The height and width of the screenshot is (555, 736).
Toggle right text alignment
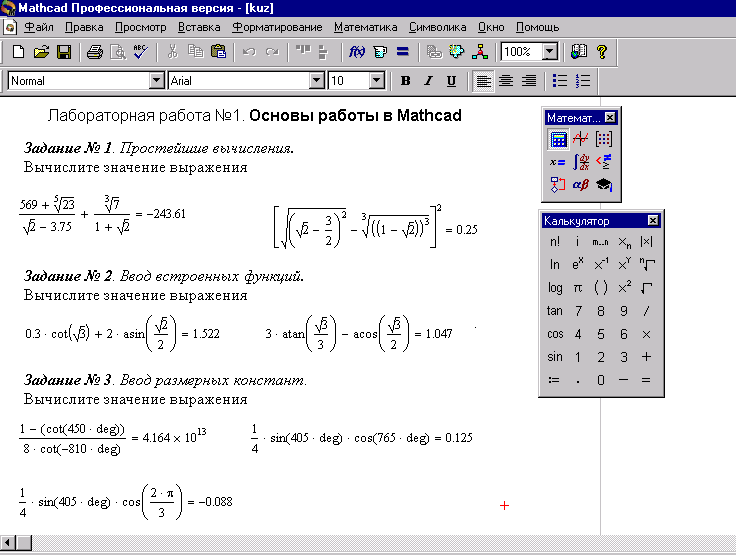pos(529,81)
